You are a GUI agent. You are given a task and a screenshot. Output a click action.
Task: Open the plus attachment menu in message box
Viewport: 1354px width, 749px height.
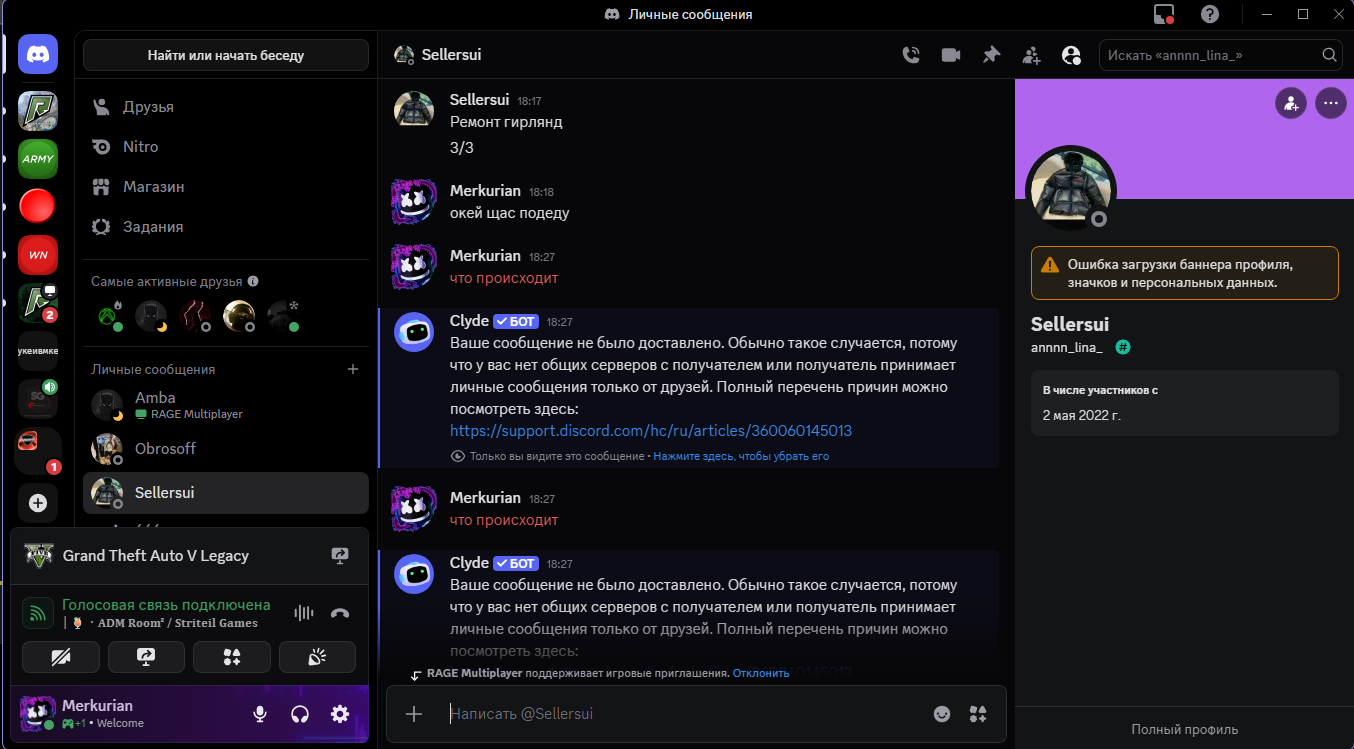[x=414, y=713]
